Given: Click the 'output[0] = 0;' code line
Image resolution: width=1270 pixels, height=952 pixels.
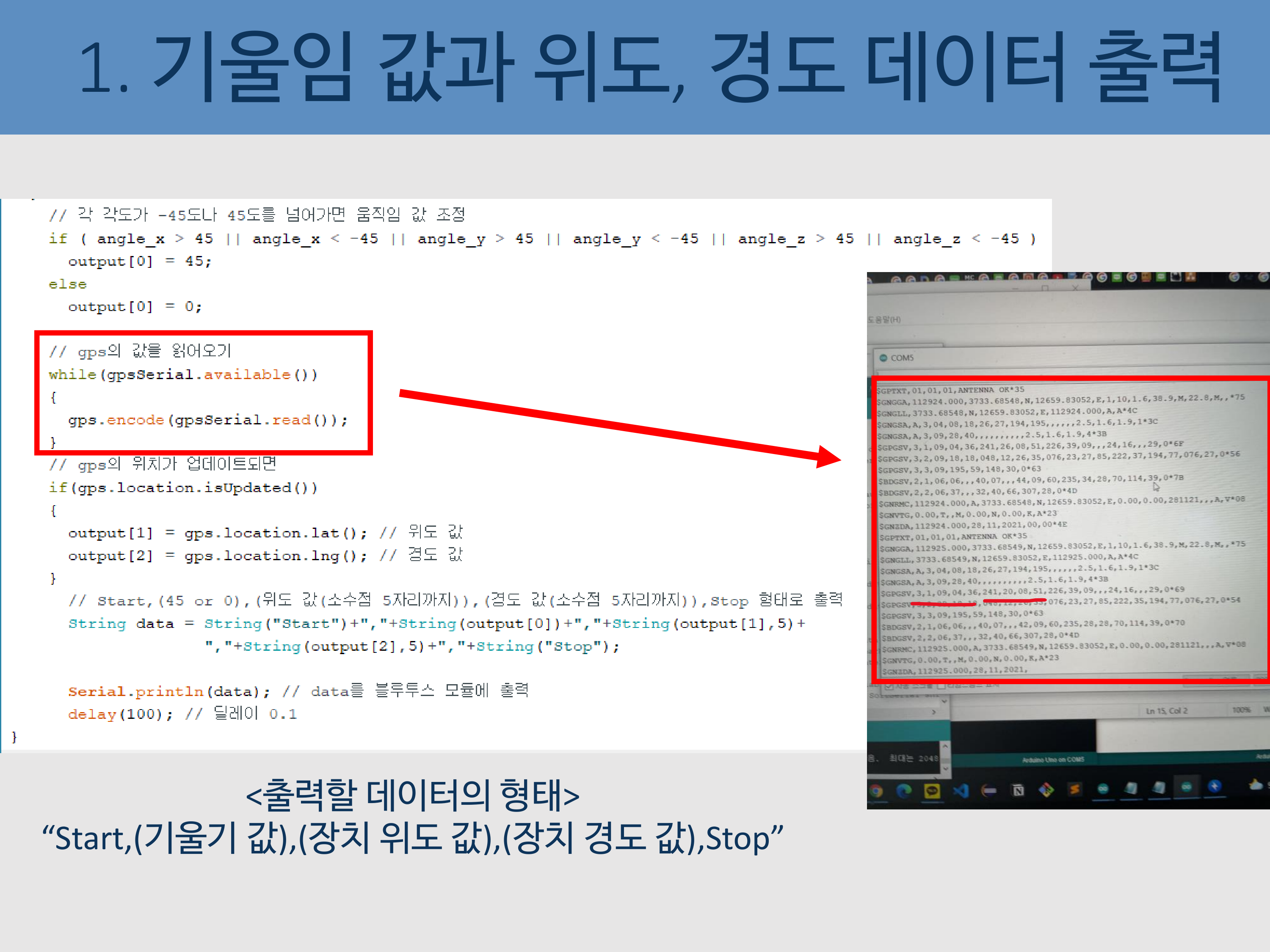Looking at the screenshot, I should [x=135, y=307].
